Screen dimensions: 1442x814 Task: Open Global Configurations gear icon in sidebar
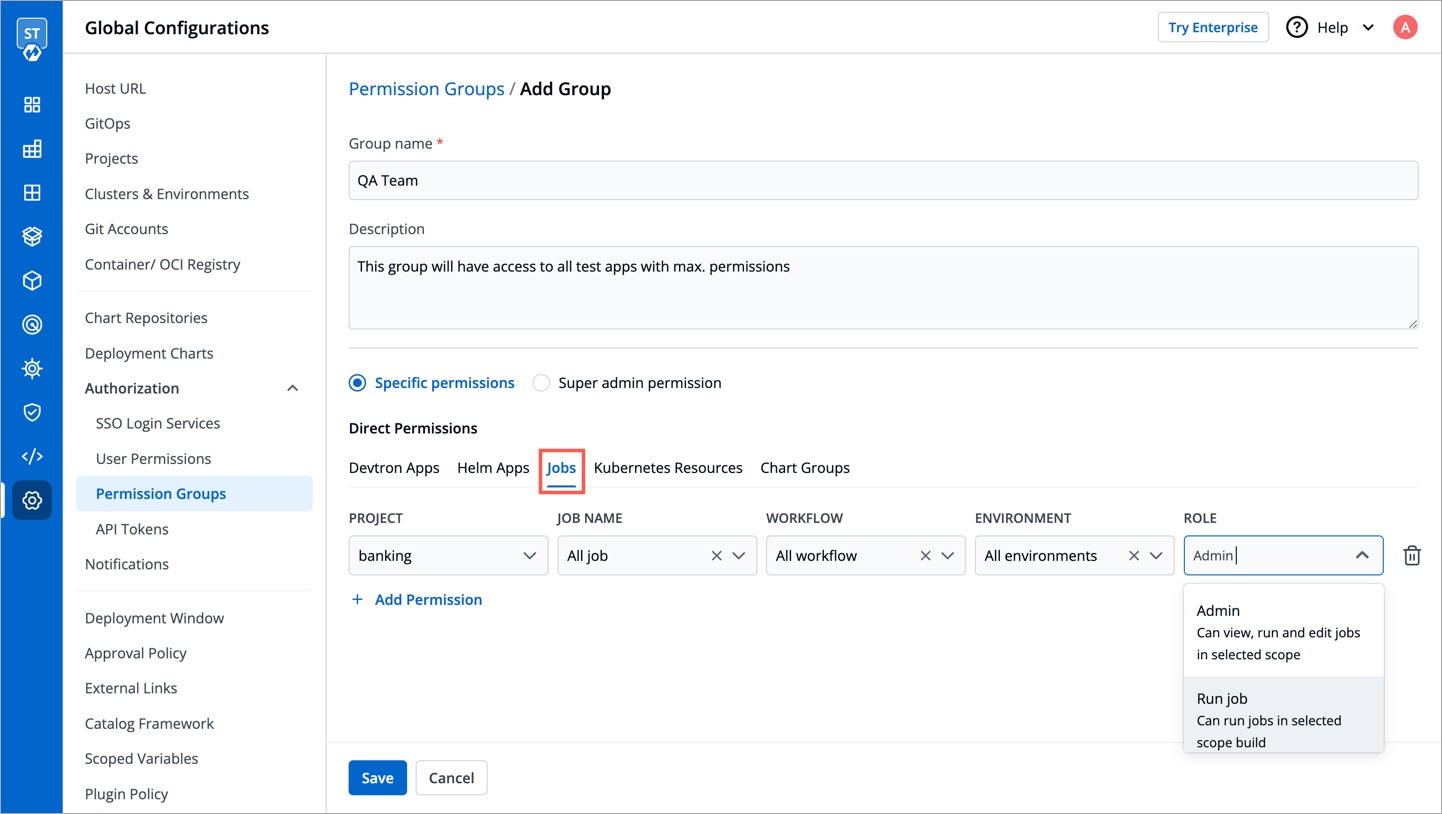(32, 500)
